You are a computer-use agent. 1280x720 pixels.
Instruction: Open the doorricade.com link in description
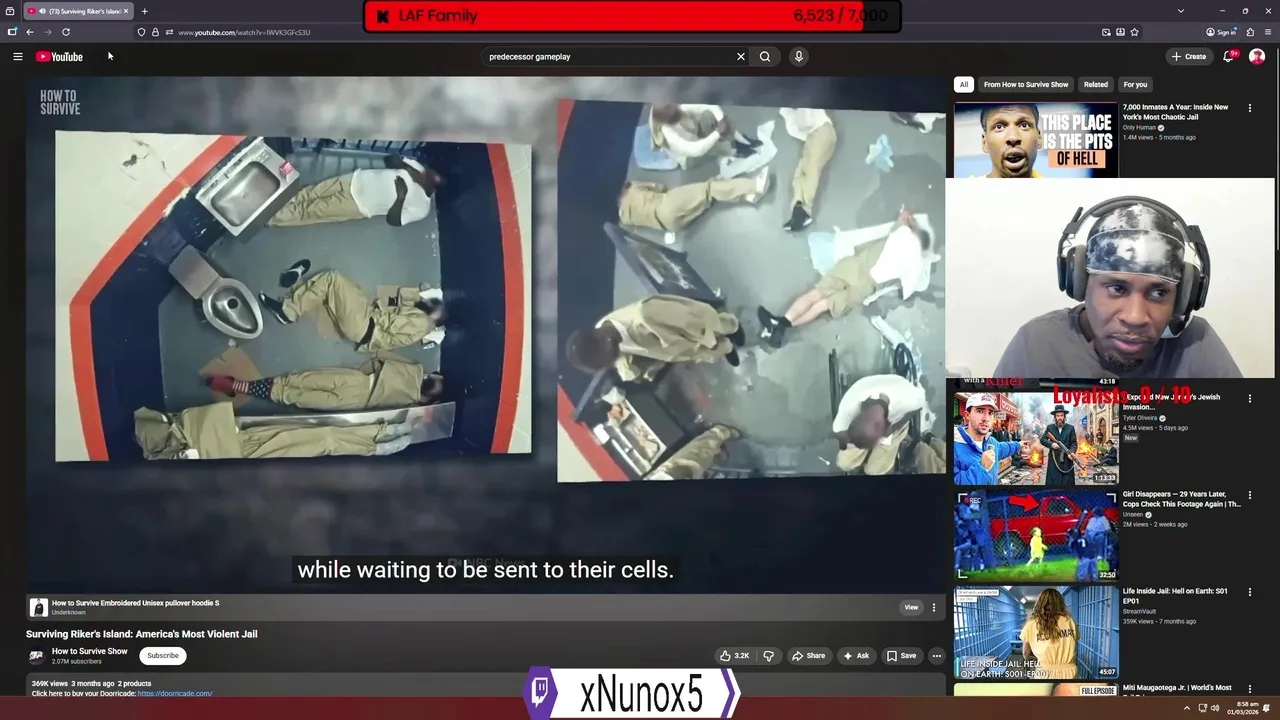pos(175,693)
